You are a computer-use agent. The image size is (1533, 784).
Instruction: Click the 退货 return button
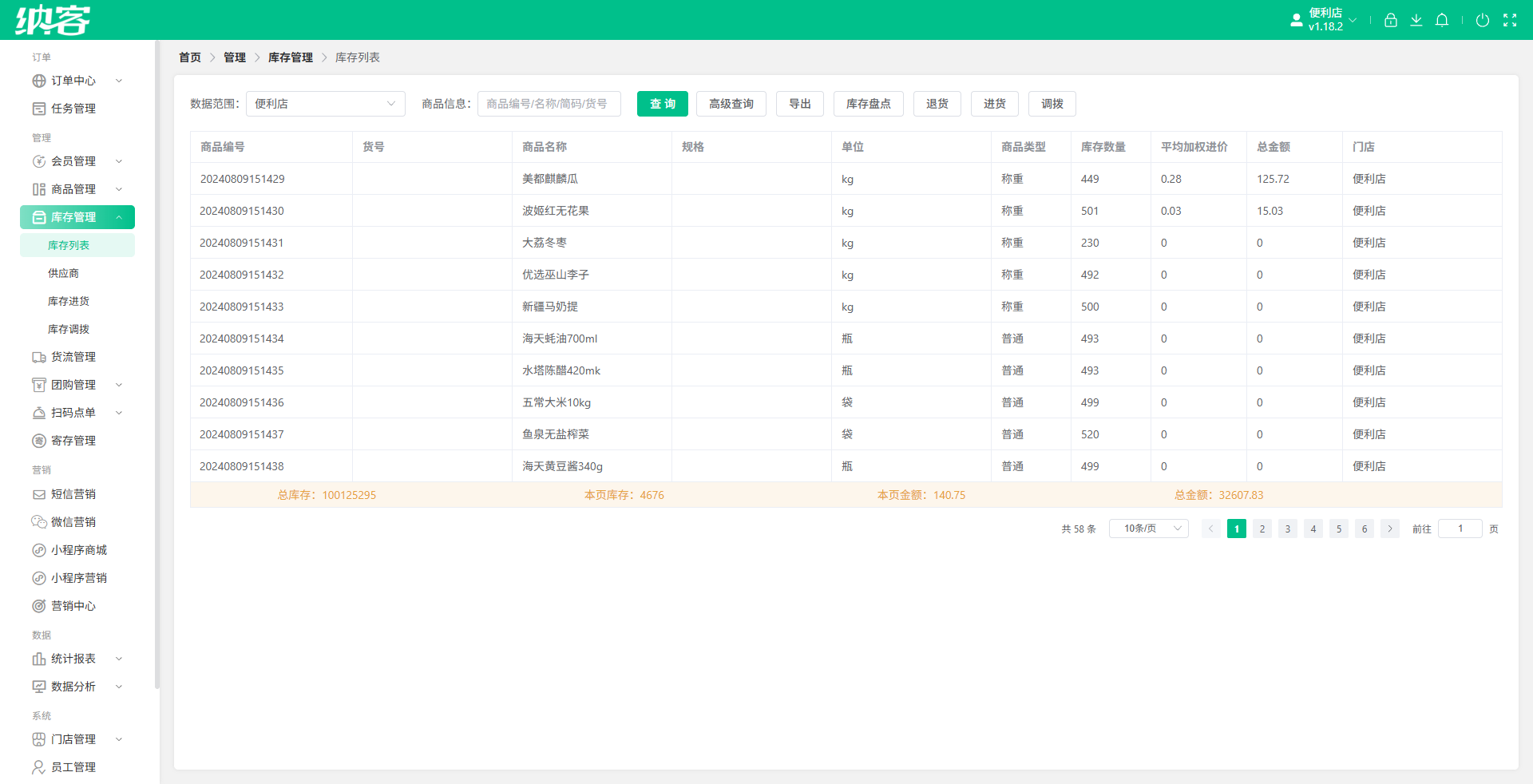[937, 104]
